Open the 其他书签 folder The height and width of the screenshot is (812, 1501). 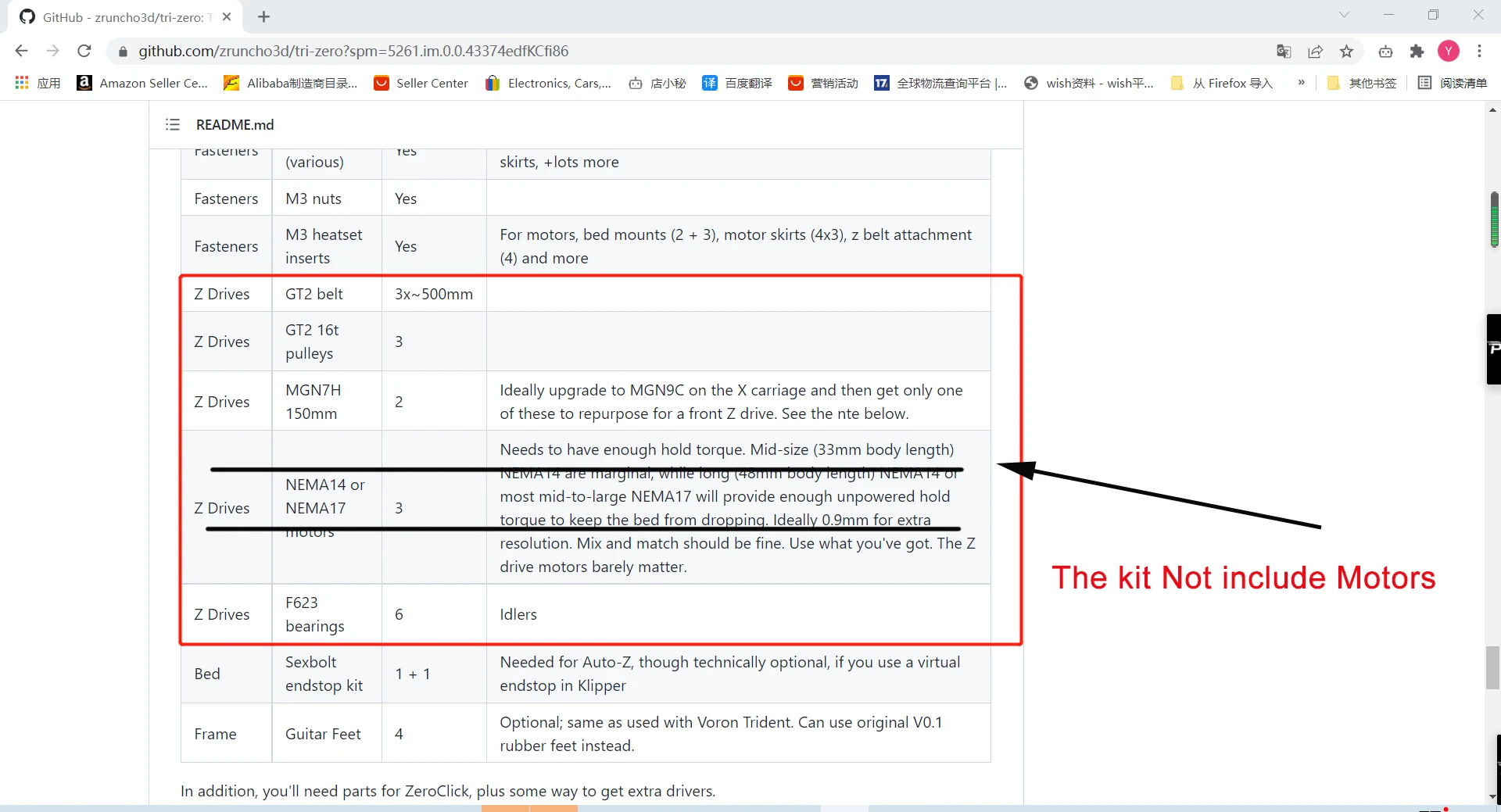(1362, 83)
